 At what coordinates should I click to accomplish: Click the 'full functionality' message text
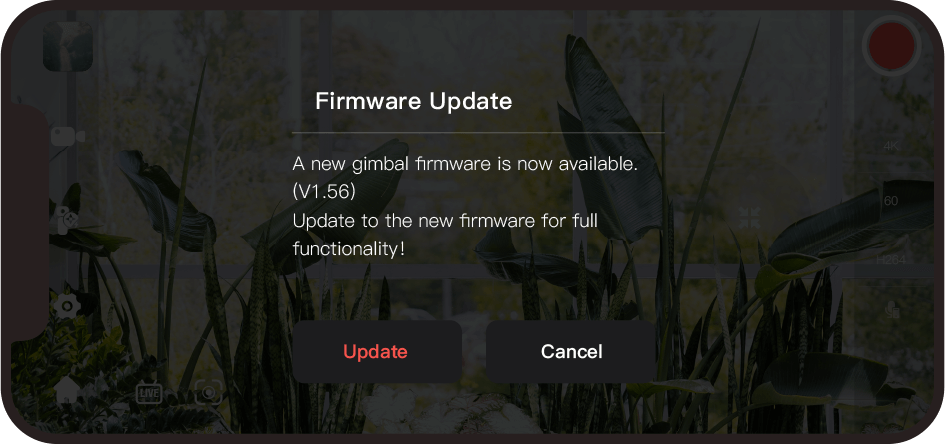coord(445,234)
